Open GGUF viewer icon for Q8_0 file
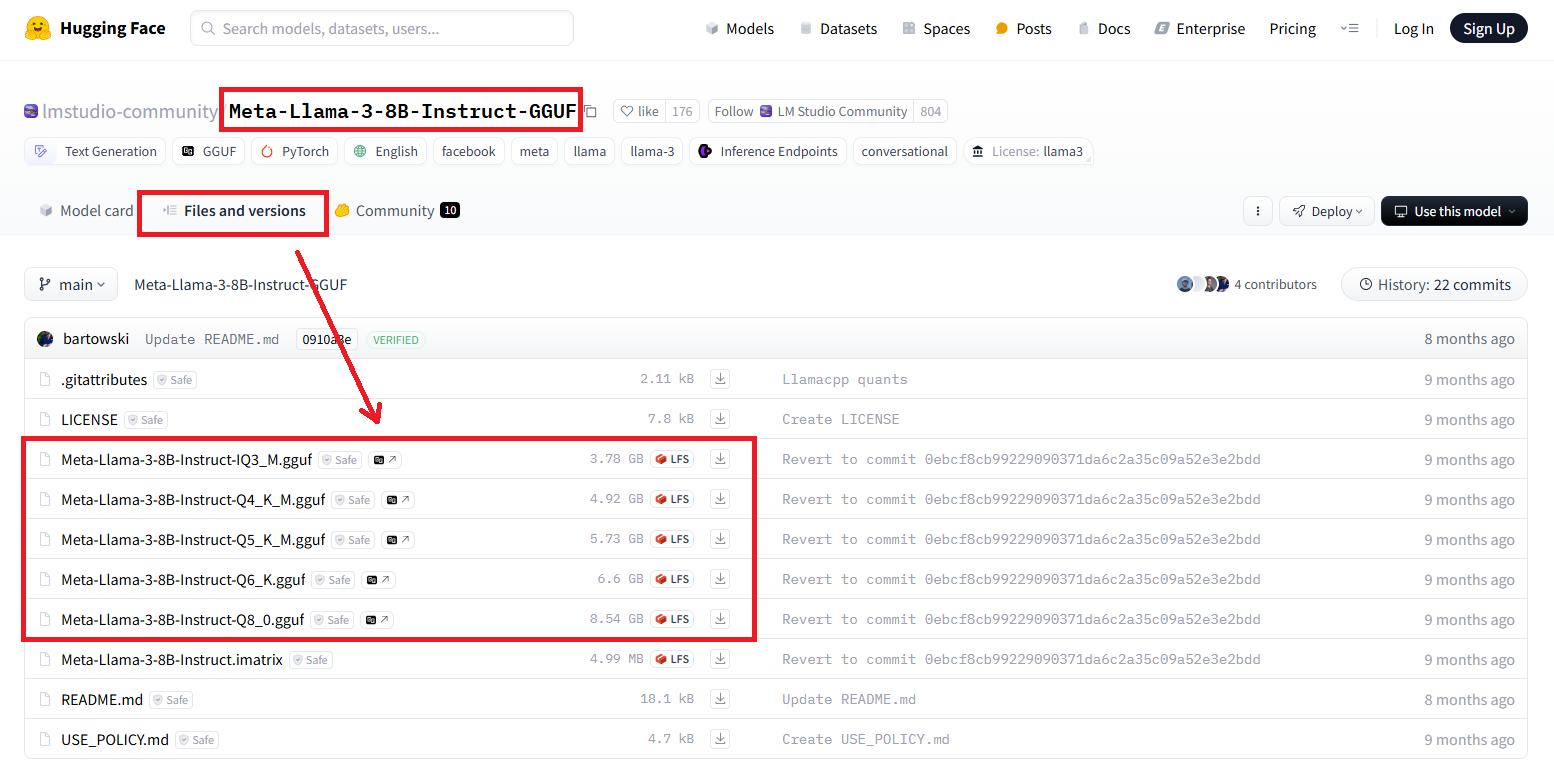 tap(377, 620)
